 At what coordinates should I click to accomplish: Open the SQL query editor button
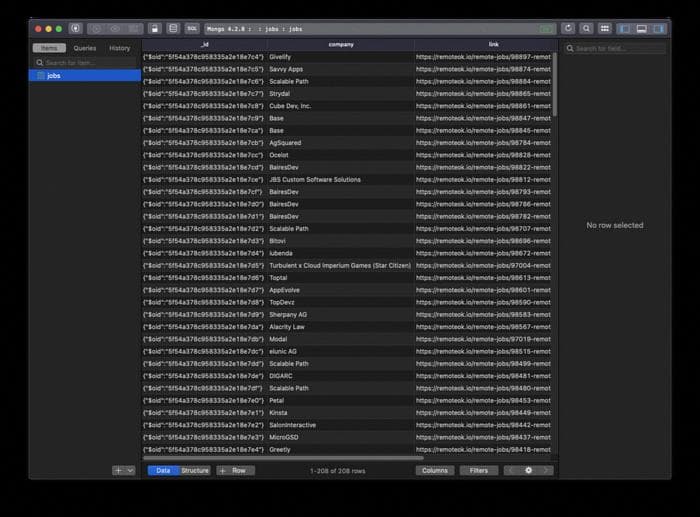(x=192, y=29)
